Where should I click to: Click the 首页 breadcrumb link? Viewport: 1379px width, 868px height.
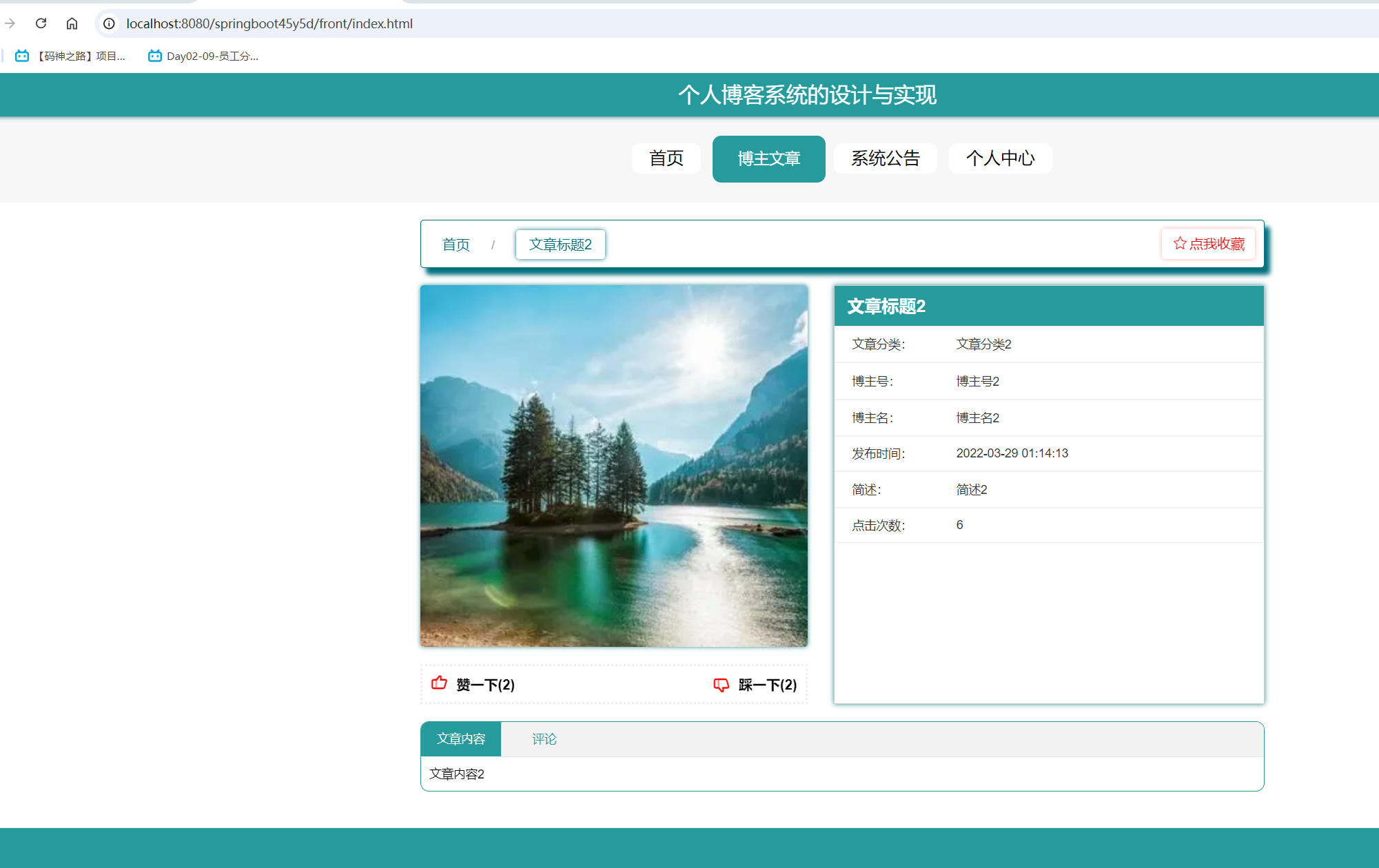tap(456, 245)
